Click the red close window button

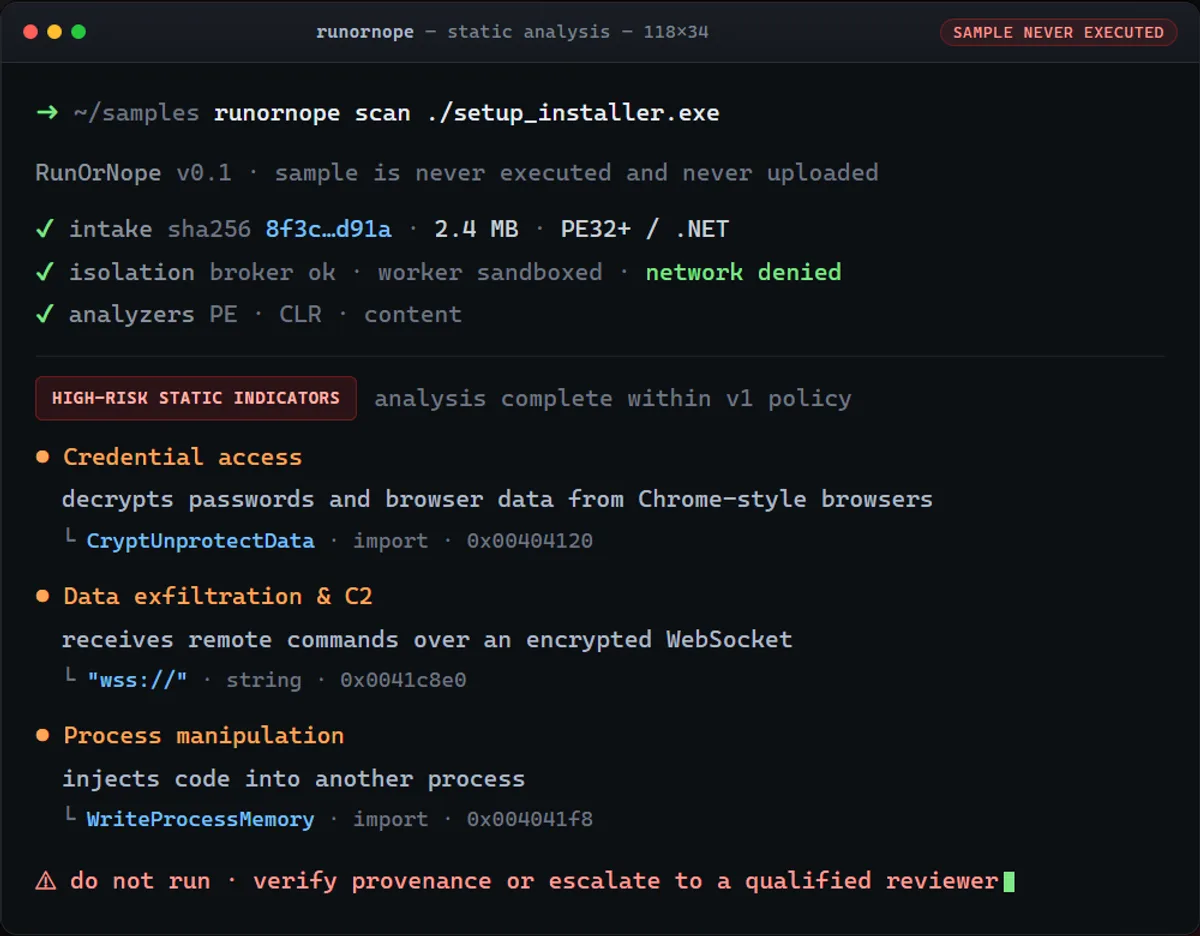coord(30,32)
